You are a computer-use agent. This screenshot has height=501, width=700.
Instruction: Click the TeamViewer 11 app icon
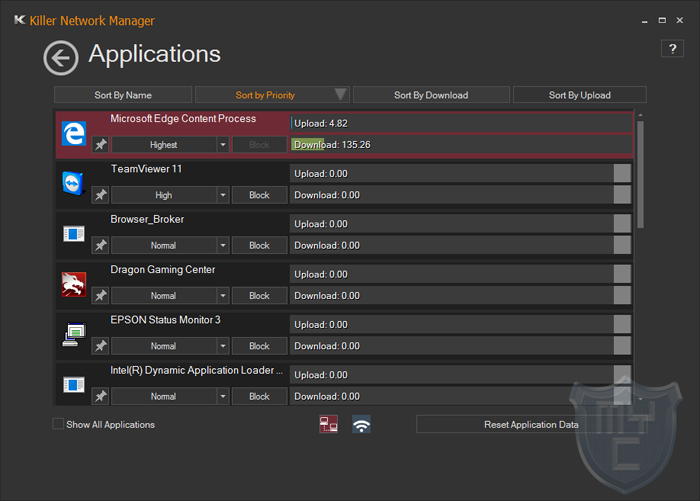click(74, 183)
